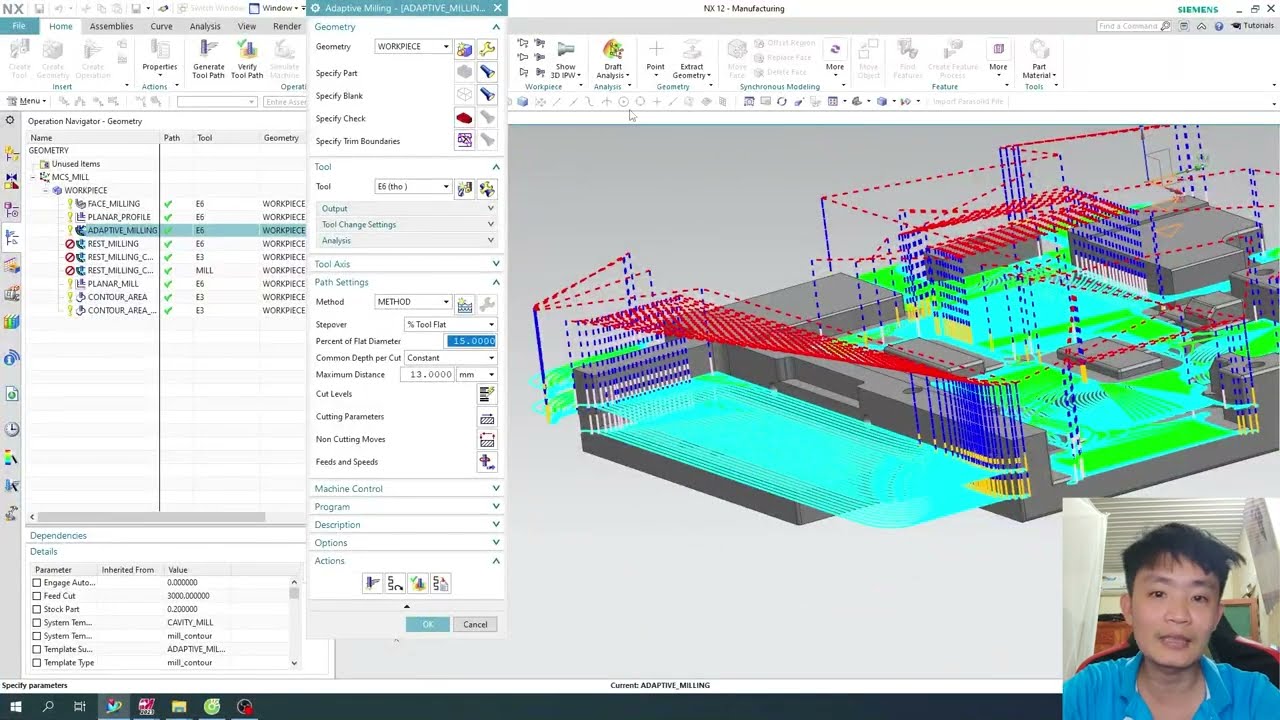Open the Cut Levels dialog icon

pyautogui.click(x=487, y=394)
